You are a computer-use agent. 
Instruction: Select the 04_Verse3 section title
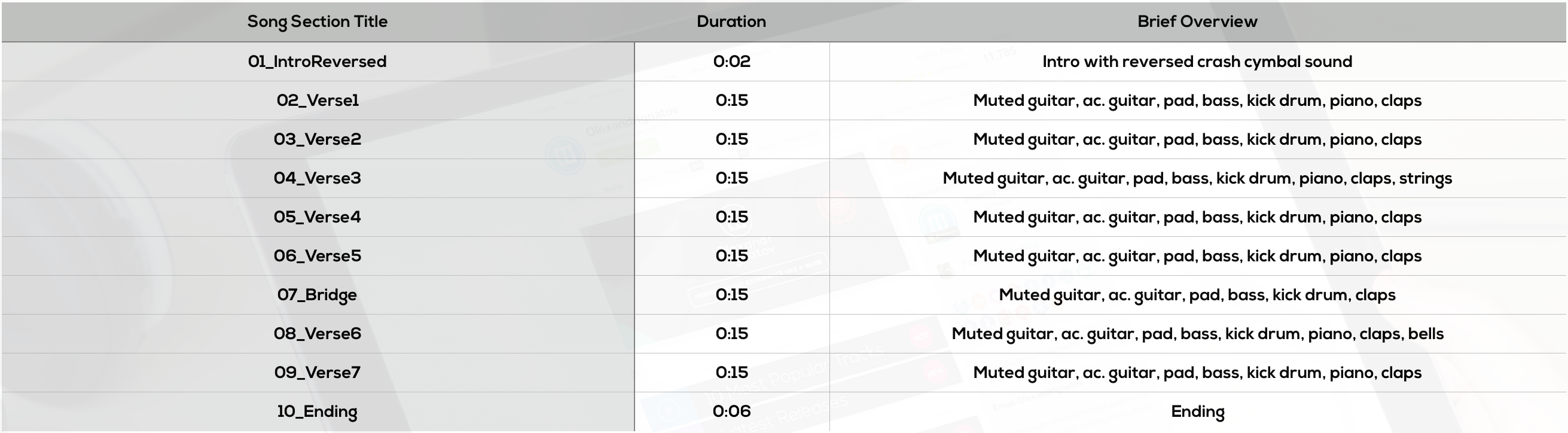[317, 178]
